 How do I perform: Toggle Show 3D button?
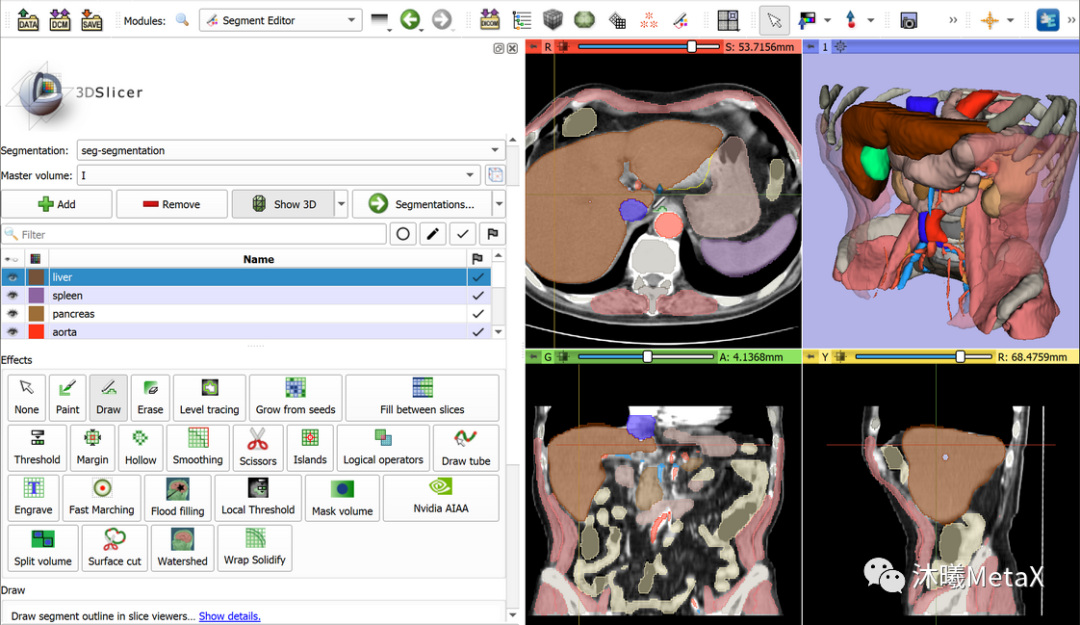click(x=283, y=204)
